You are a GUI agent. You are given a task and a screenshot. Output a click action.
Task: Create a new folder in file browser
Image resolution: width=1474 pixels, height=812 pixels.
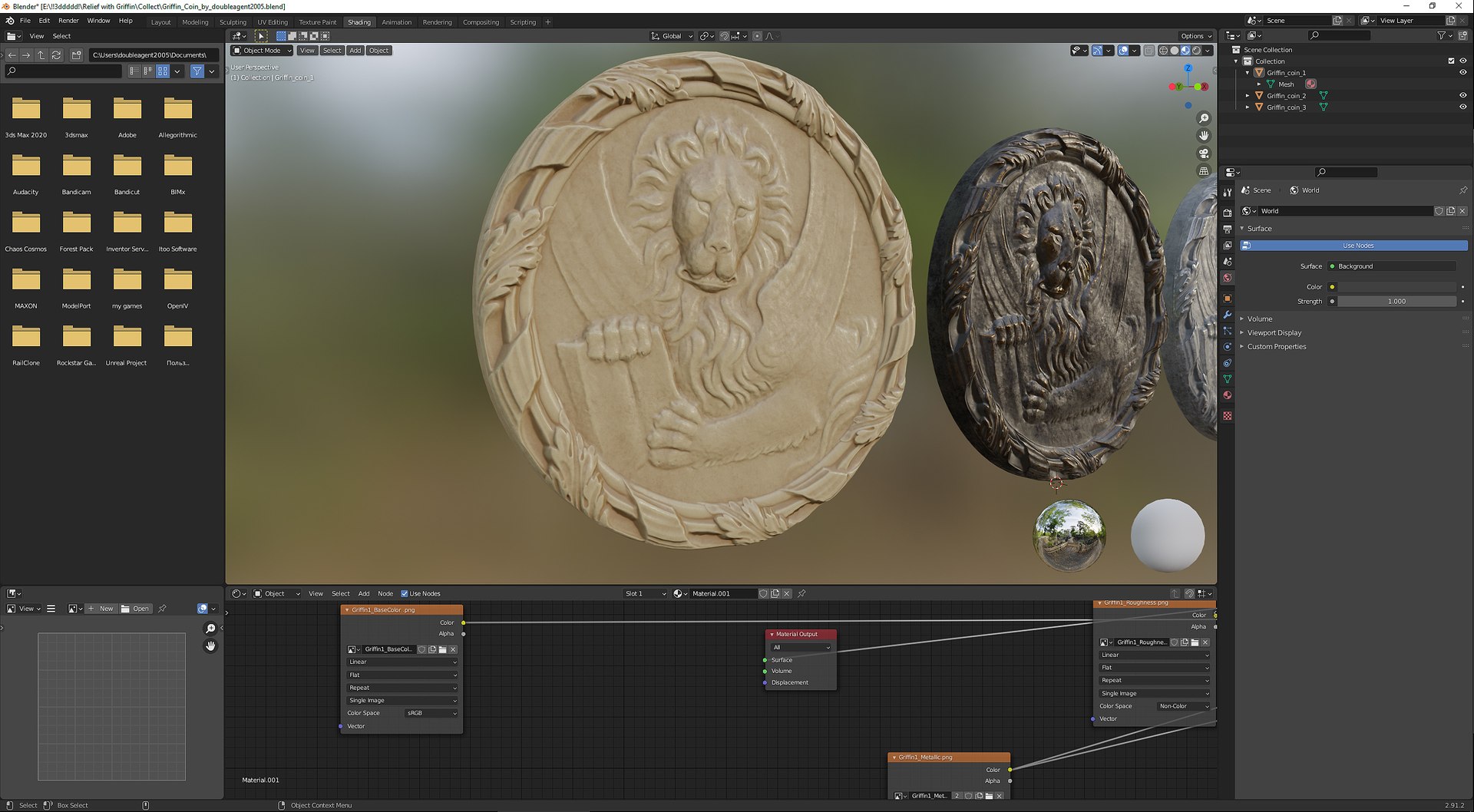tap(76, 55)
